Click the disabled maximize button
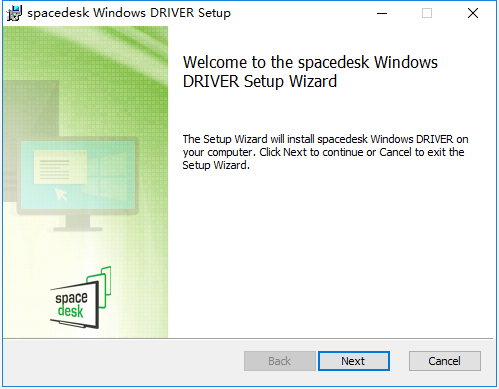 [427, 13]
